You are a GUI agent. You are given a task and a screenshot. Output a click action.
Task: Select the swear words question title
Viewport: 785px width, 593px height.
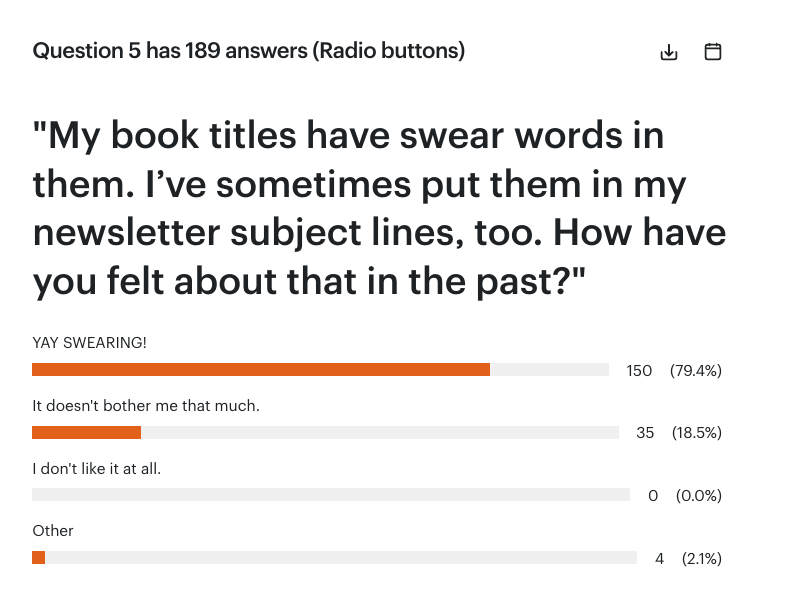point(379,209)
